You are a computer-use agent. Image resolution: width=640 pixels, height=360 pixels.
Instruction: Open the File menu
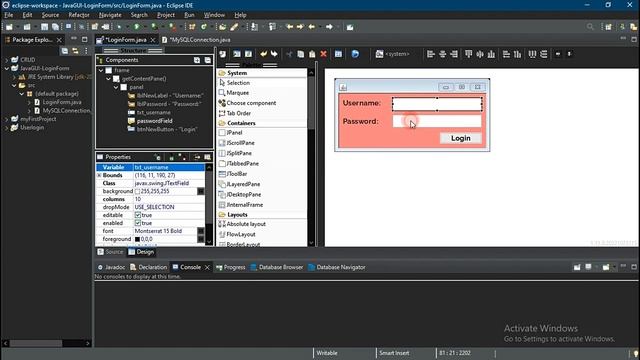(x=9, y=15)
